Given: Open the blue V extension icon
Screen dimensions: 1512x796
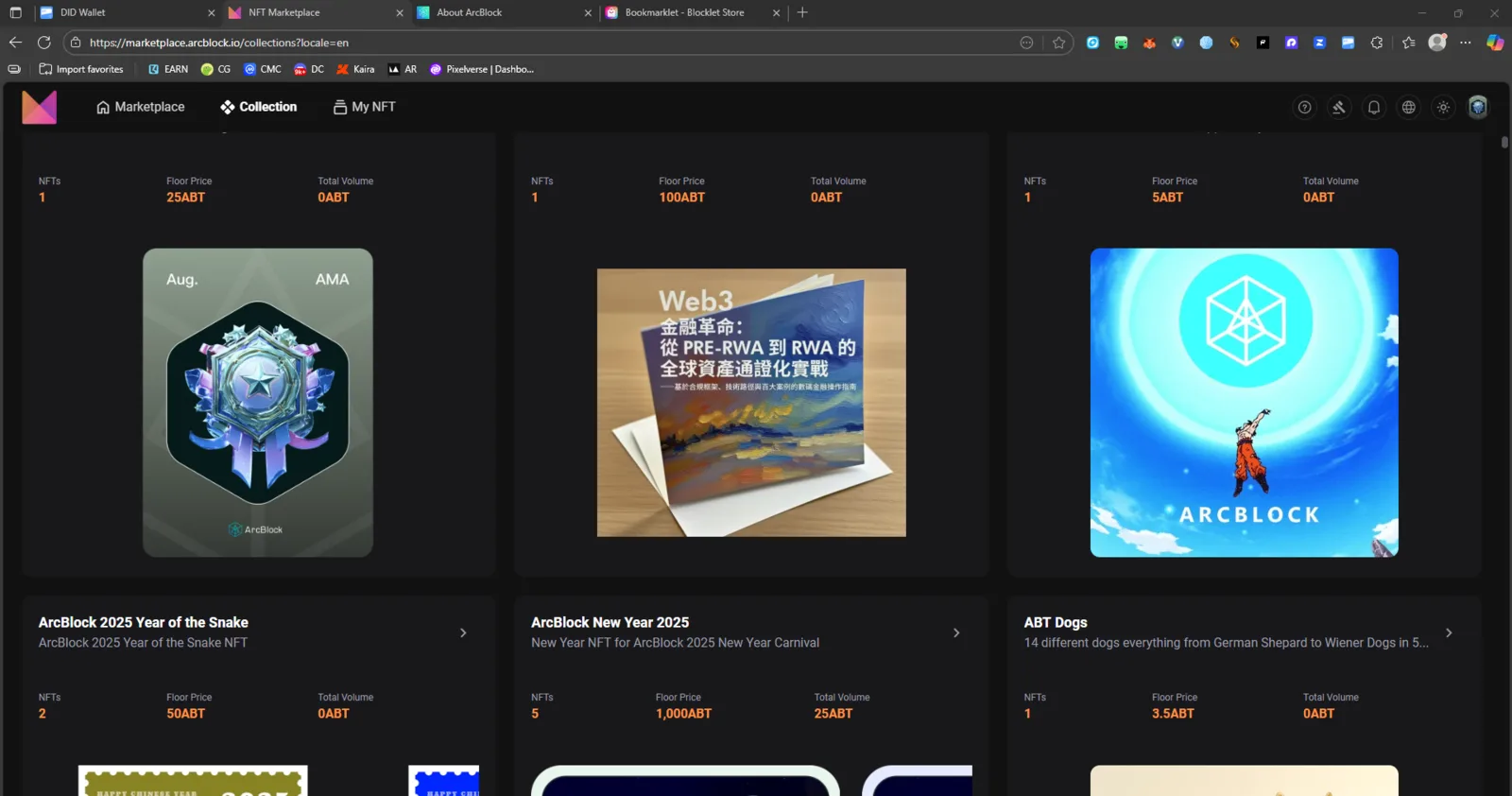Looking at the screenshot, I should [1177, 43].
